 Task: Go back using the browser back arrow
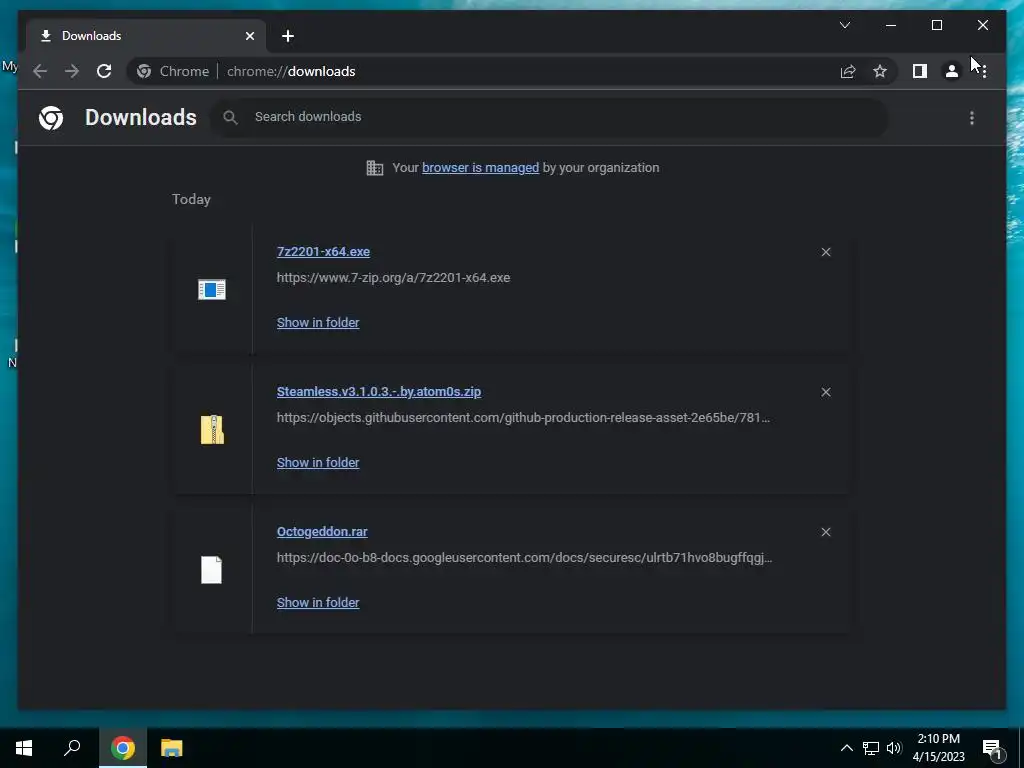40,71
